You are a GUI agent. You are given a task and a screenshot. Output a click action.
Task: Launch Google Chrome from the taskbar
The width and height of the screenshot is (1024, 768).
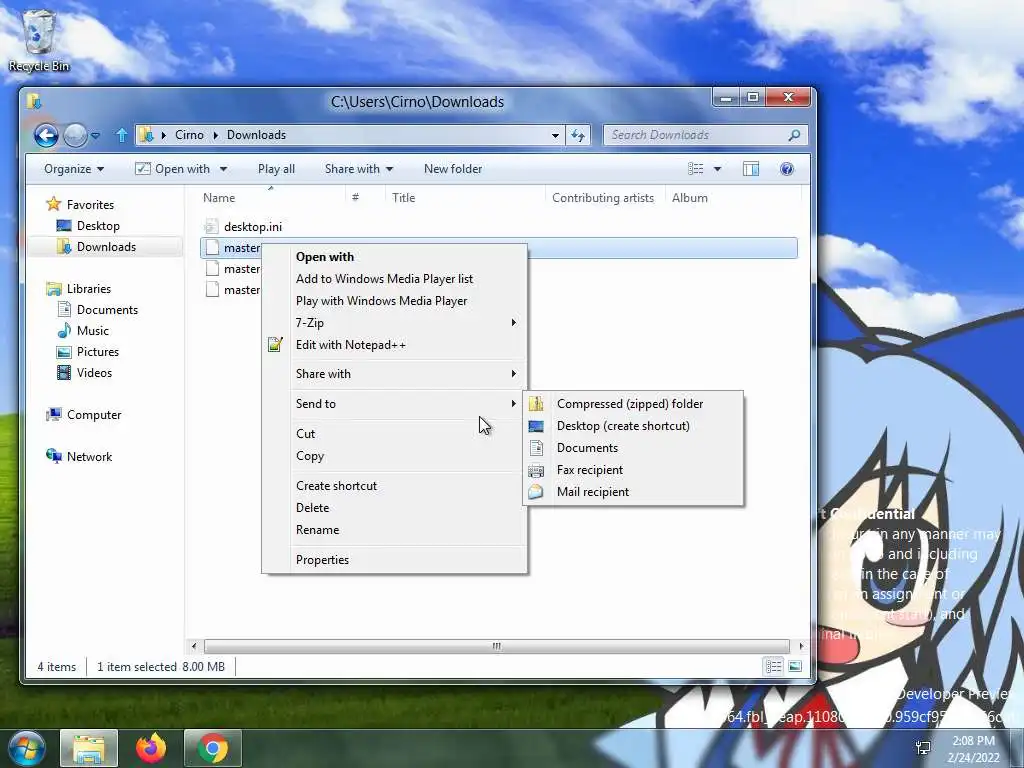coord(213,748)
